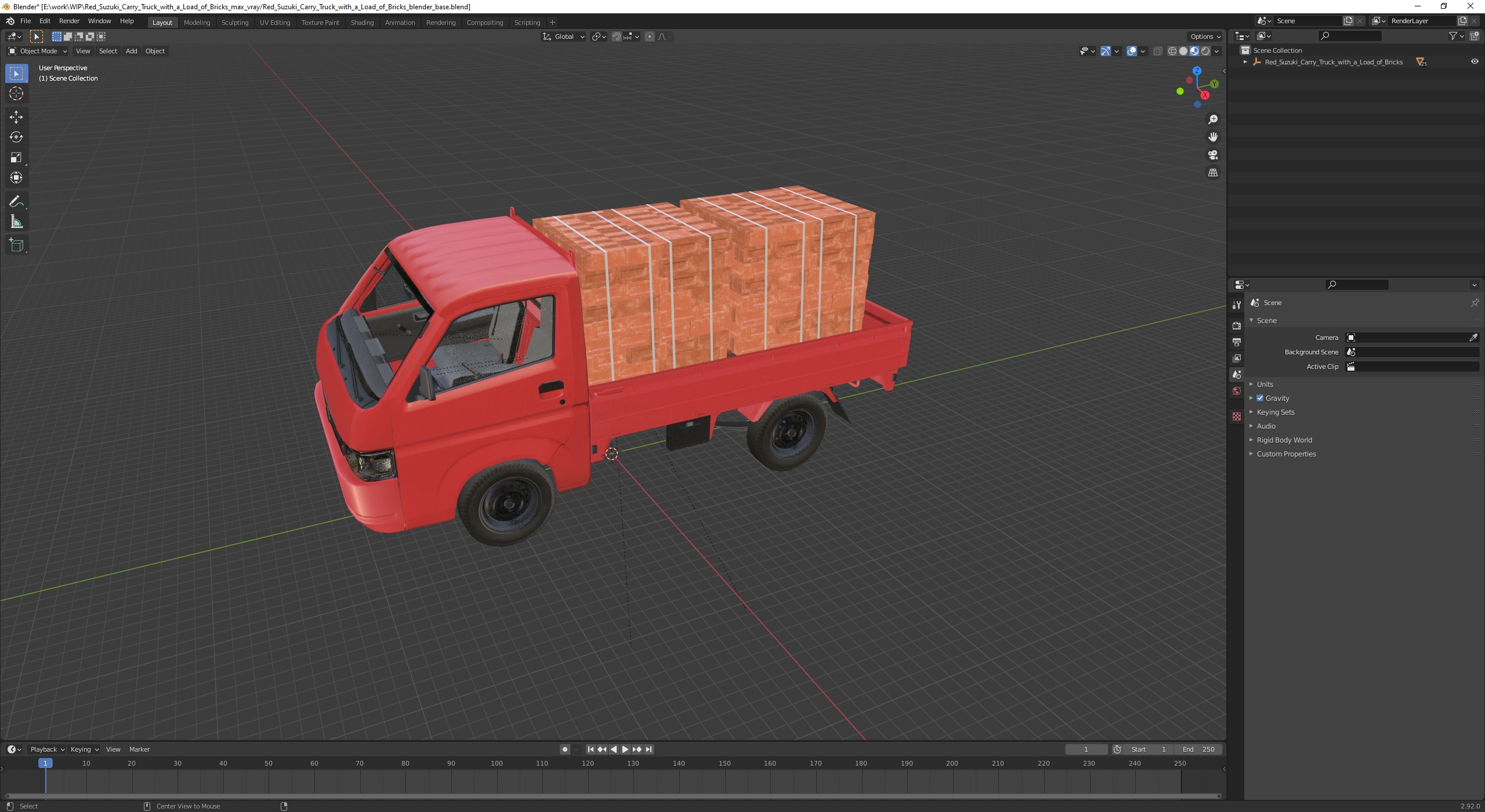The height and width of the screenshot is (812, 1485).
Task: Click the End frame field
Action: point(1198,749)
